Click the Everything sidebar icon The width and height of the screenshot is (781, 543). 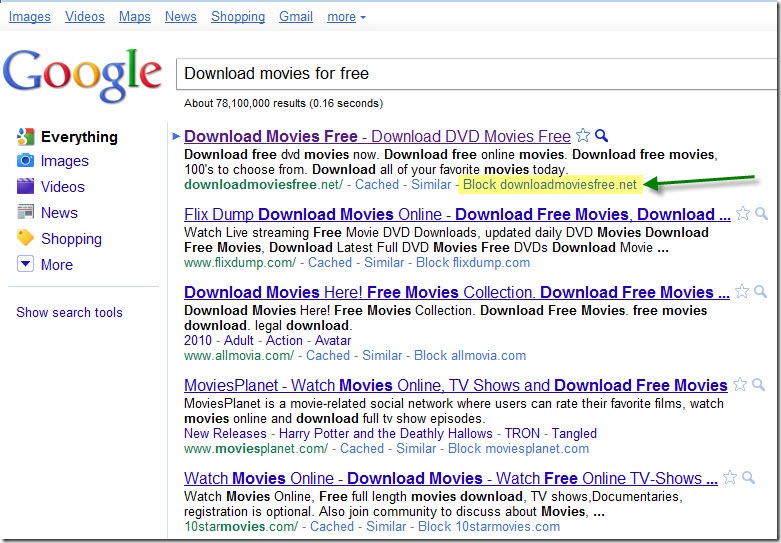pos(25,136)
